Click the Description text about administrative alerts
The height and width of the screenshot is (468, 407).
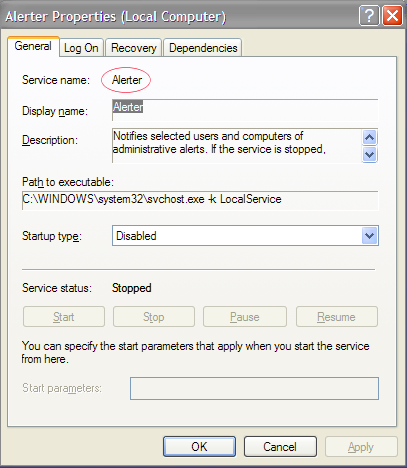click(x=219, y=143)
